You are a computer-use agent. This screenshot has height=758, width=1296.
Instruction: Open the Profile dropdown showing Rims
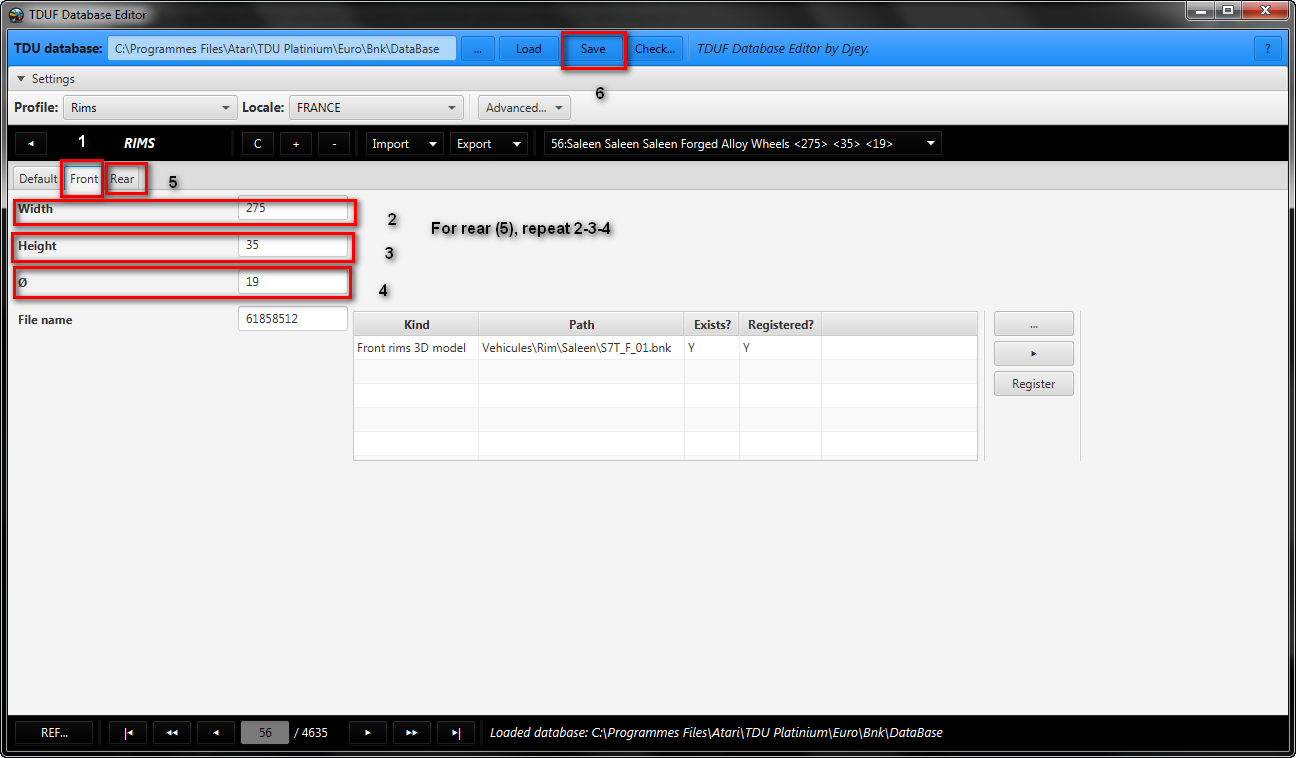click(x=149, y=108)
